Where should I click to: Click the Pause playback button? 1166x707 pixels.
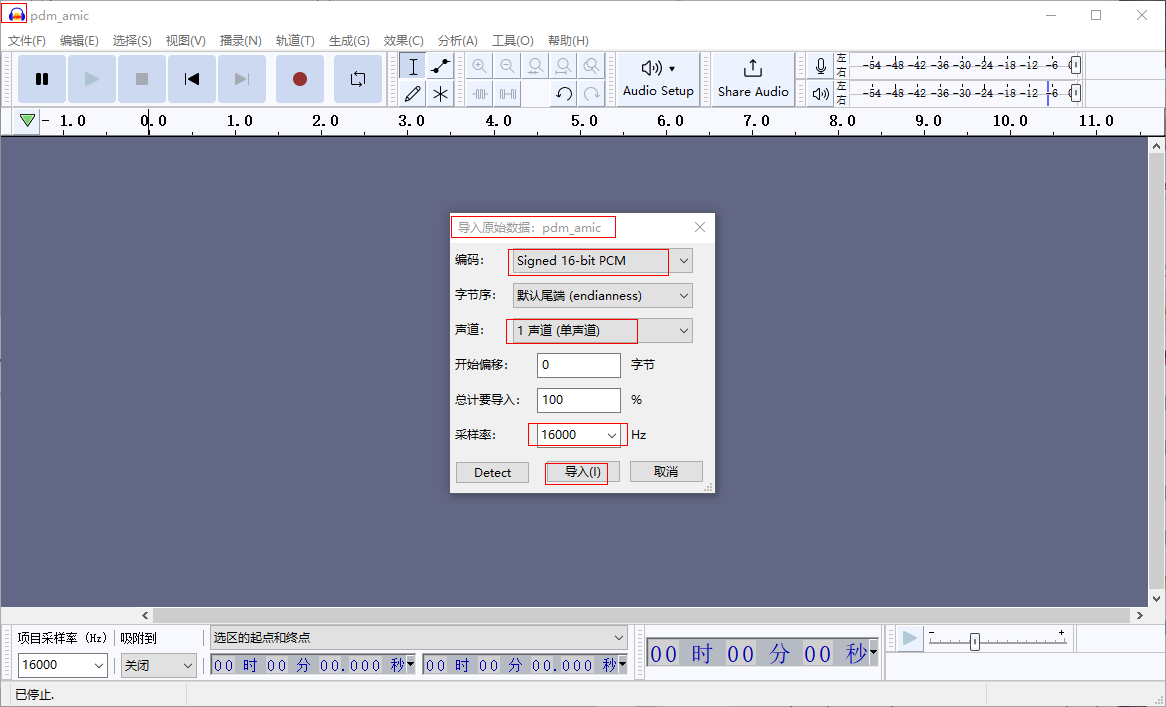(42, 79)
